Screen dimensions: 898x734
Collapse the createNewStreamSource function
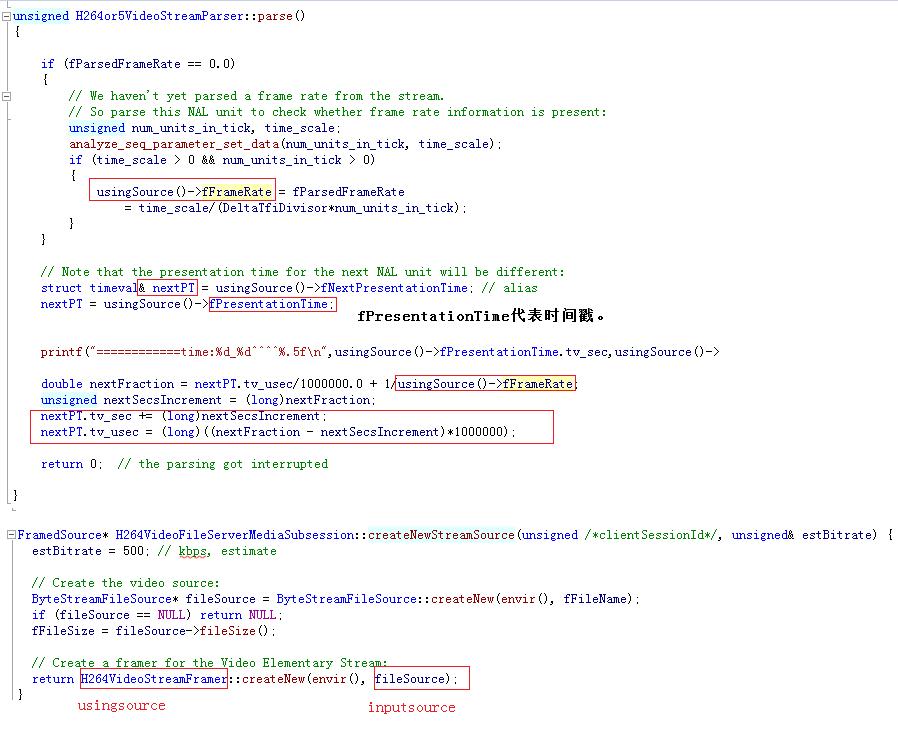(11, 535)
